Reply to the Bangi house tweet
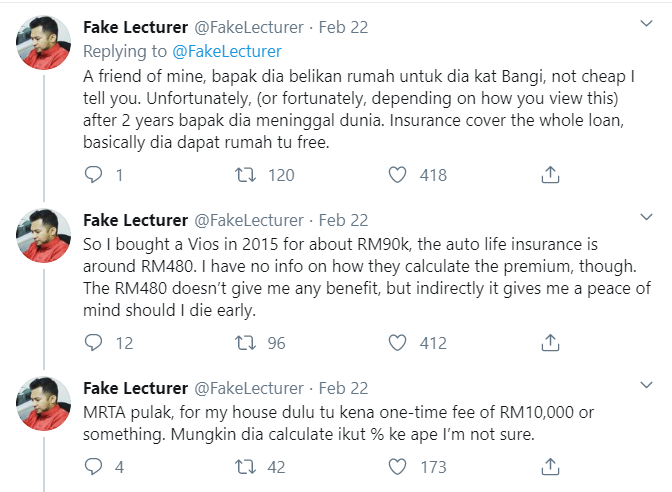672x492 pixels. pyautogui.click(x=95, y=175)
